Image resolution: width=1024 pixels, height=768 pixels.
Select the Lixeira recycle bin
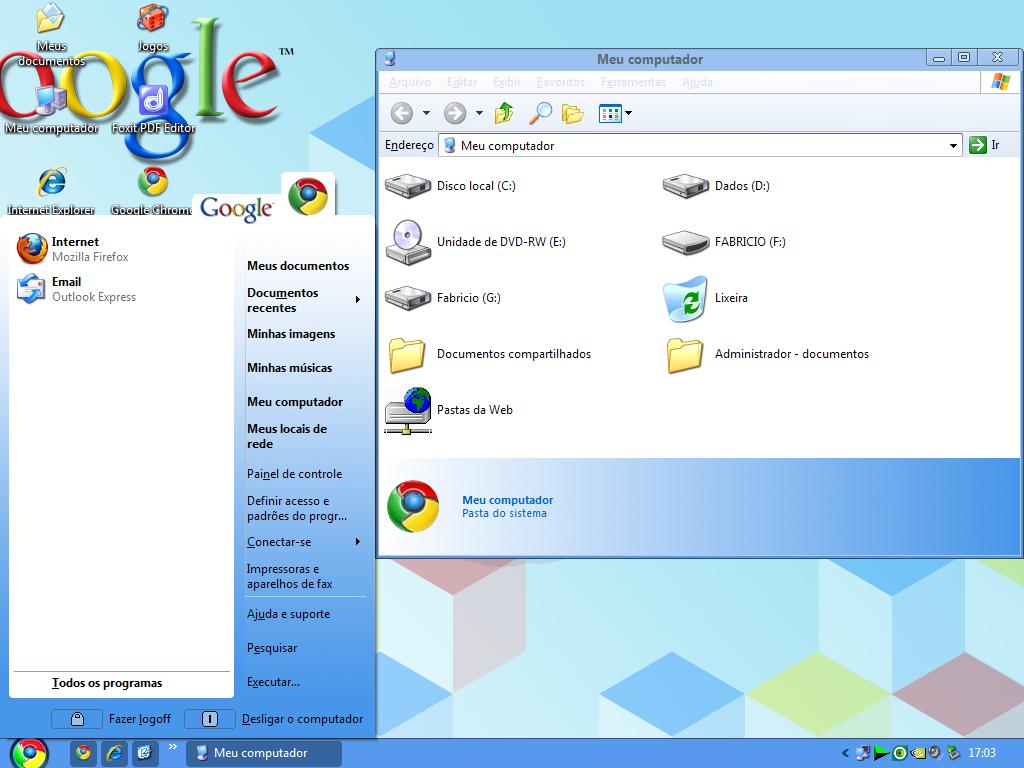click(705, 298)
